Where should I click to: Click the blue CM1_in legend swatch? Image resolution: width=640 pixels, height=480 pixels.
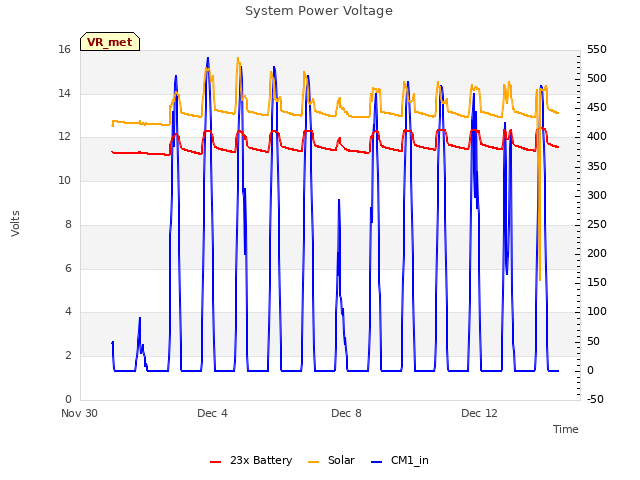tap(376, 462)
